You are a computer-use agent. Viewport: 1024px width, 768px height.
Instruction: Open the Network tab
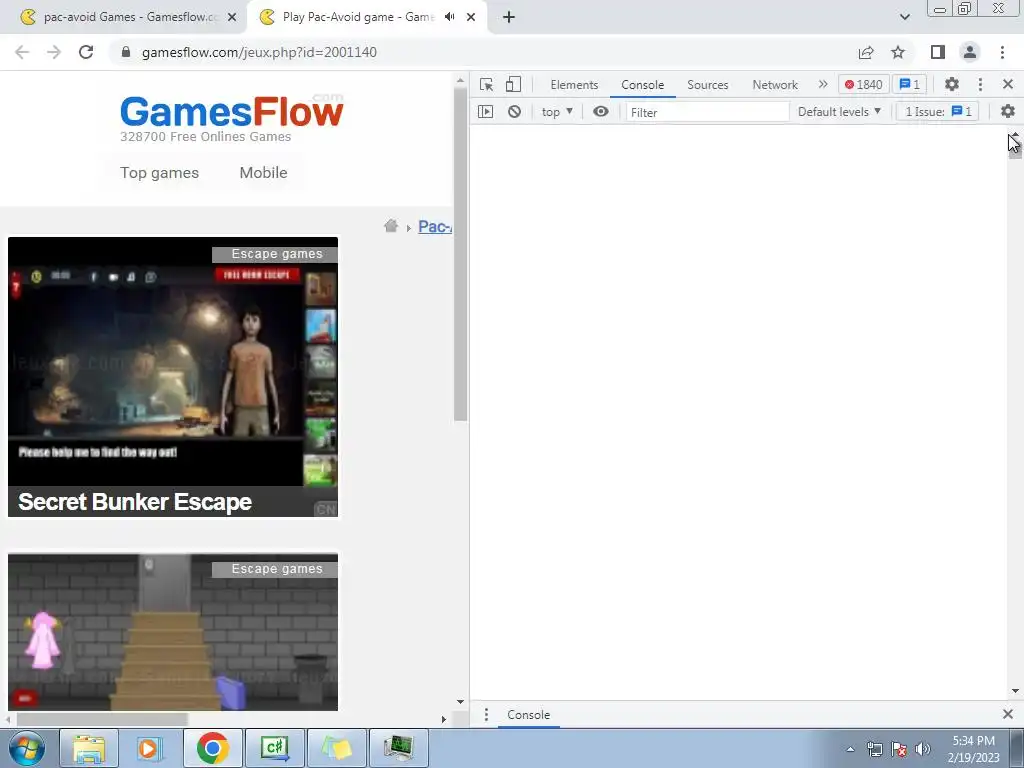coord(775,85)
